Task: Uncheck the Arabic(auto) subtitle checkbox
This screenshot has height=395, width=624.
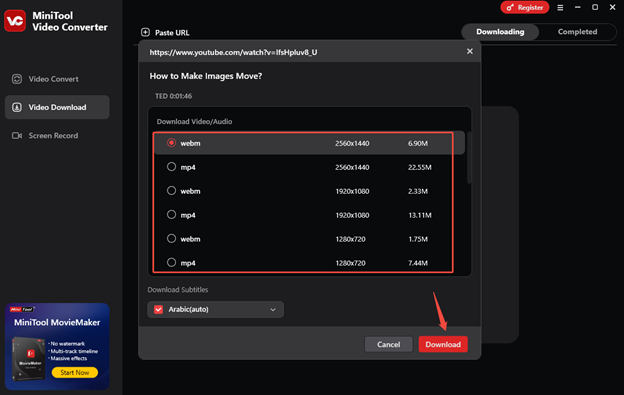Action: tap(158, 309)
